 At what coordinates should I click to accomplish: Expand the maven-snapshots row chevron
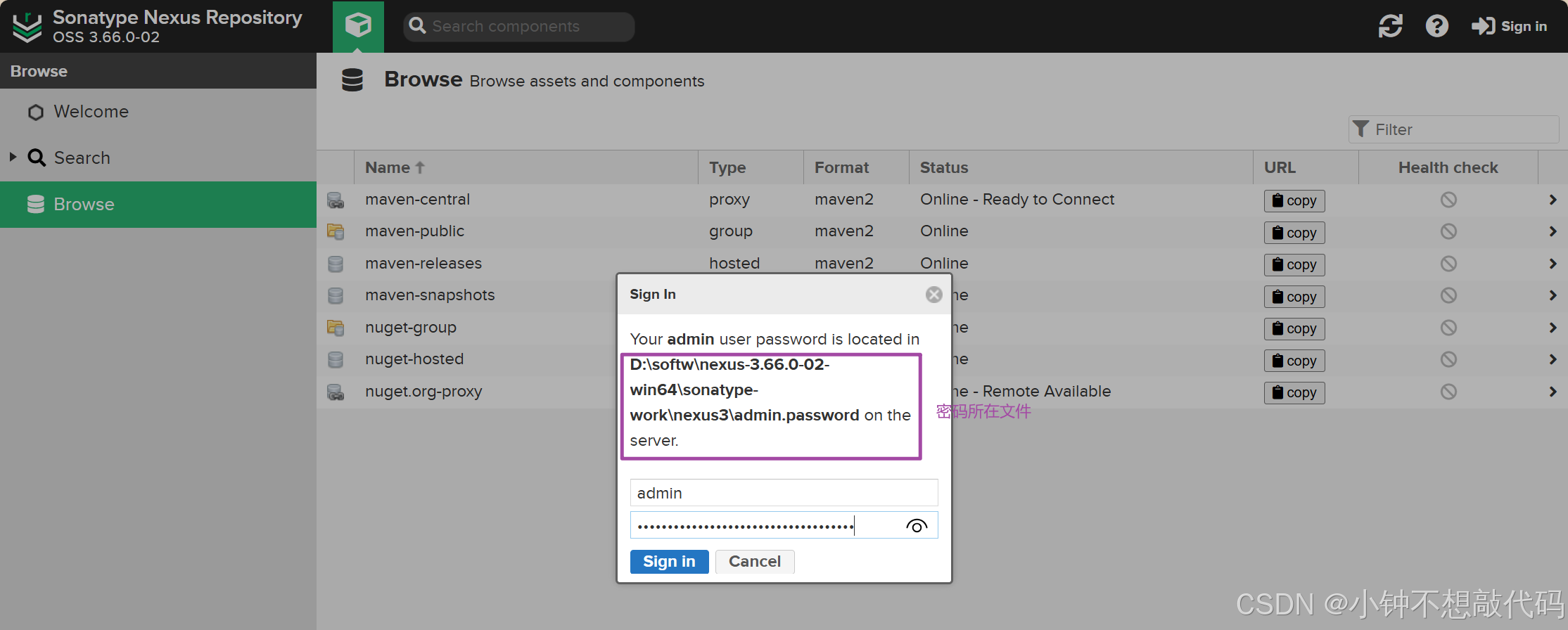pyautogui.click(x=1553, y=295)
